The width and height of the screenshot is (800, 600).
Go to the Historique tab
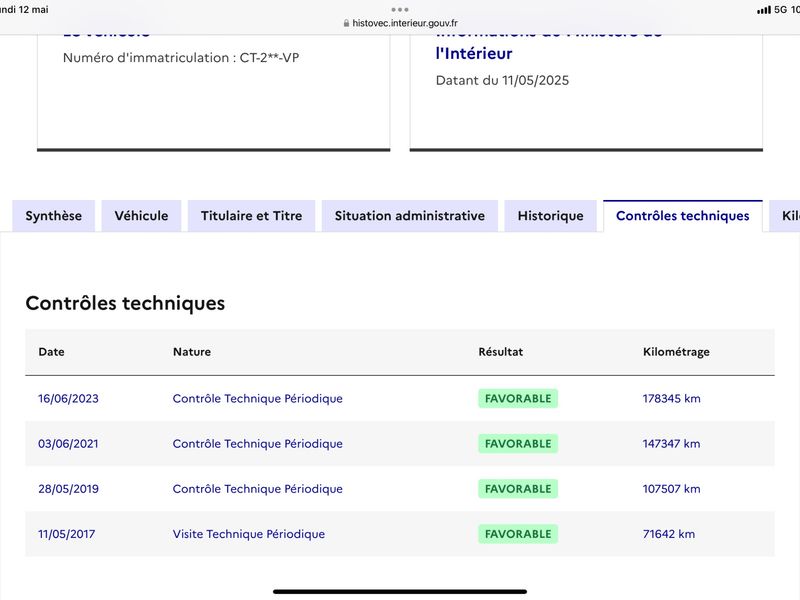[x=551, y=216]
